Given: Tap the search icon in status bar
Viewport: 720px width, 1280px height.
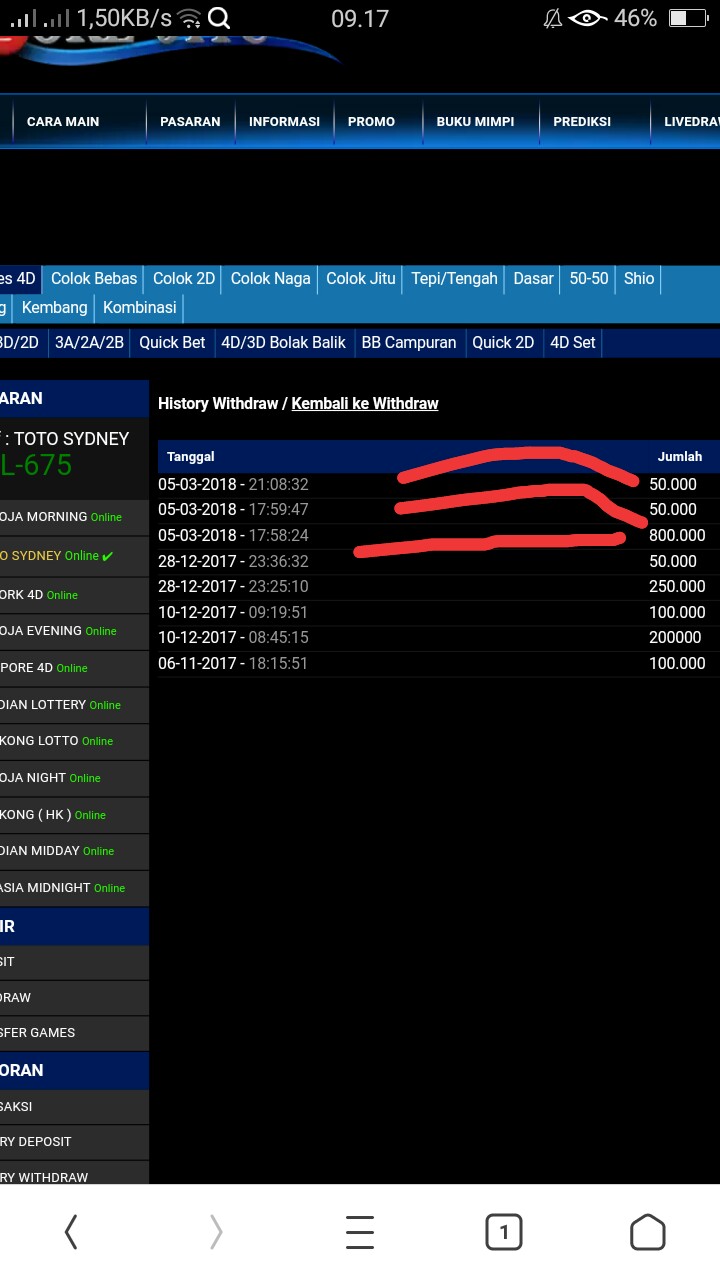Looking at the screenshot, I should click(219, 18).
